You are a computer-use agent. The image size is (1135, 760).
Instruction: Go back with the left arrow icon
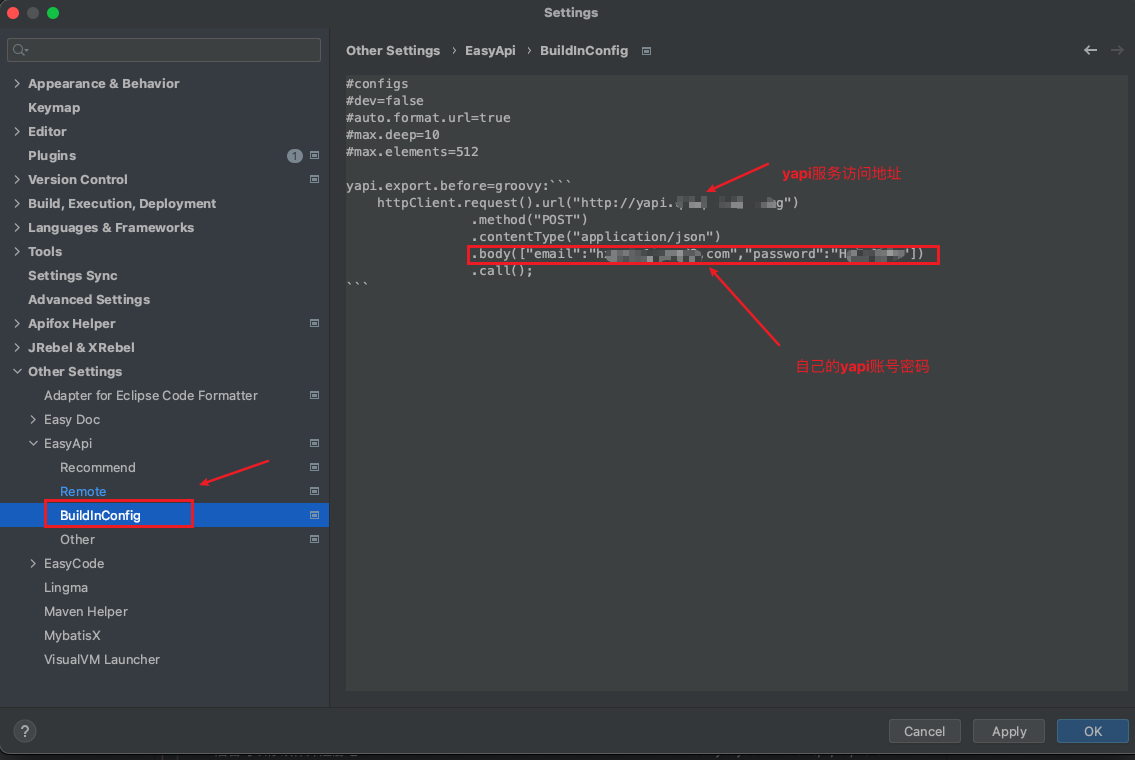pyautogui.click(x=1090, y=50)
